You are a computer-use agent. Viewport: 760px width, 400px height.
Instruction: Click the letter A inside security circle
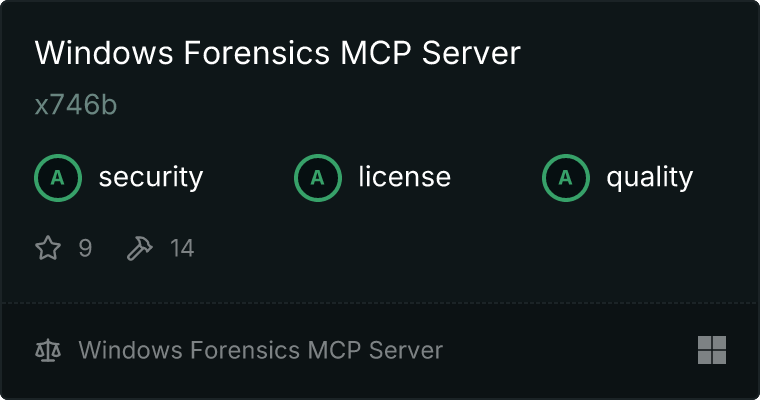pos(58,178)
